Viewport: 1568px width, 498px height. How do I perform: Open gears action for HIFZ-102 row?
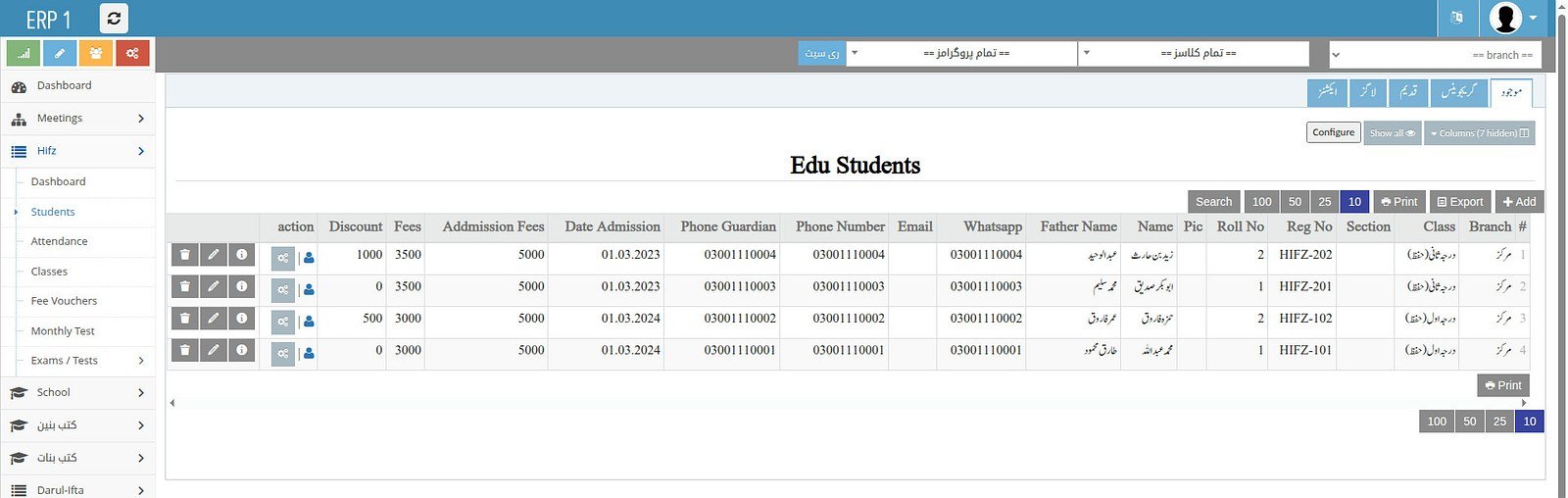point(282,321)
